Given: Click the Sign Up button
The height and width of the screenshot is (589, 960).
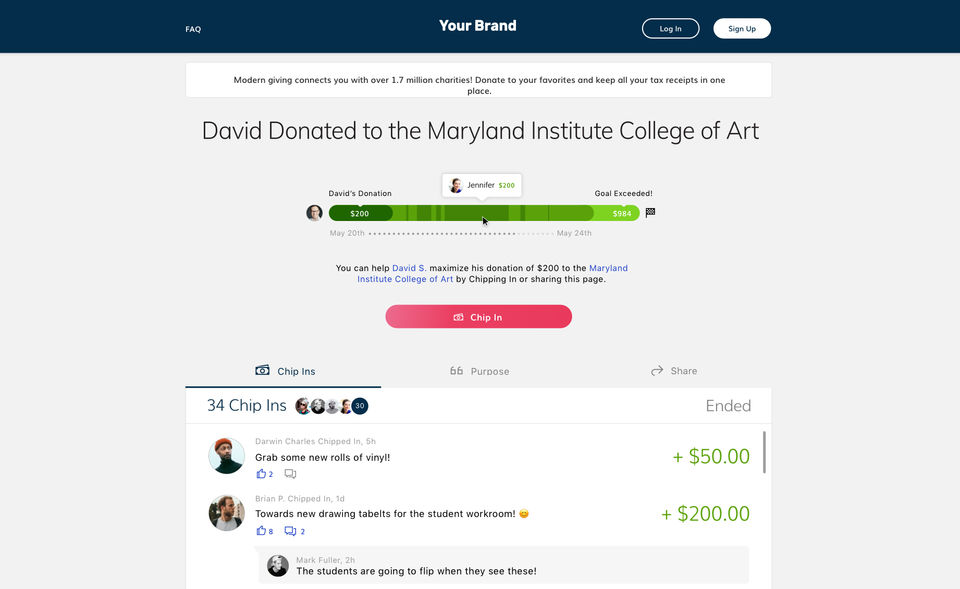Looking at the screenshot, I should pos(741,29).
